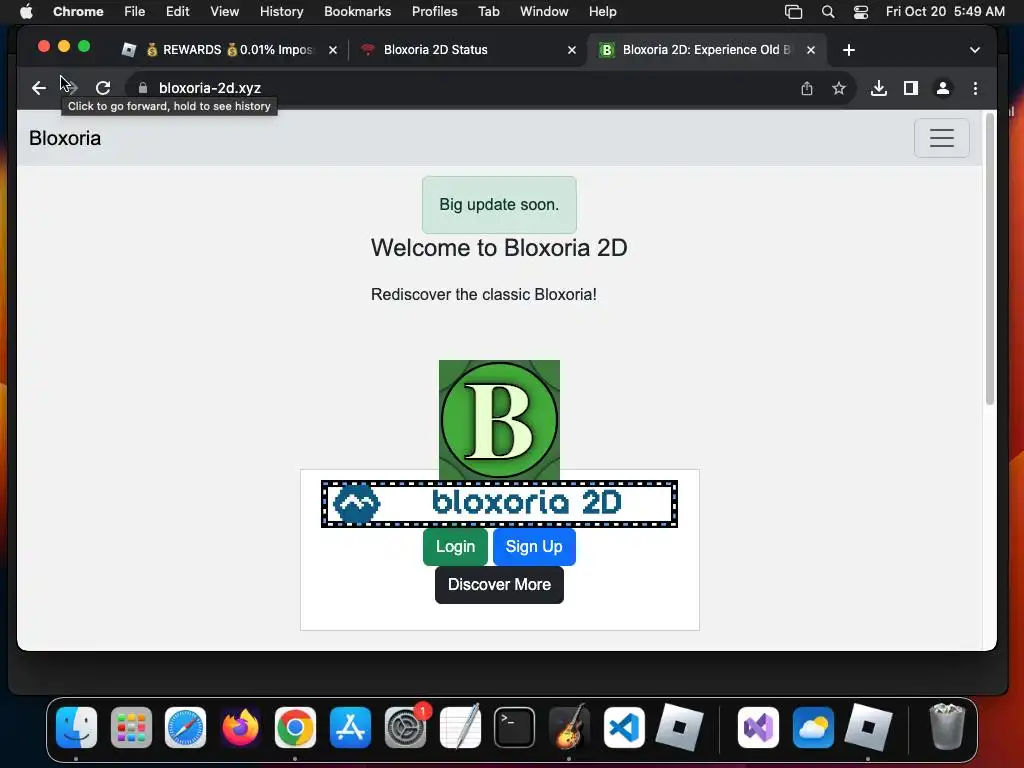Open purple Visual Studio in Dock
Image resolution: width=1024 pixels, height=768 pixels.
[x=758, y=728]
